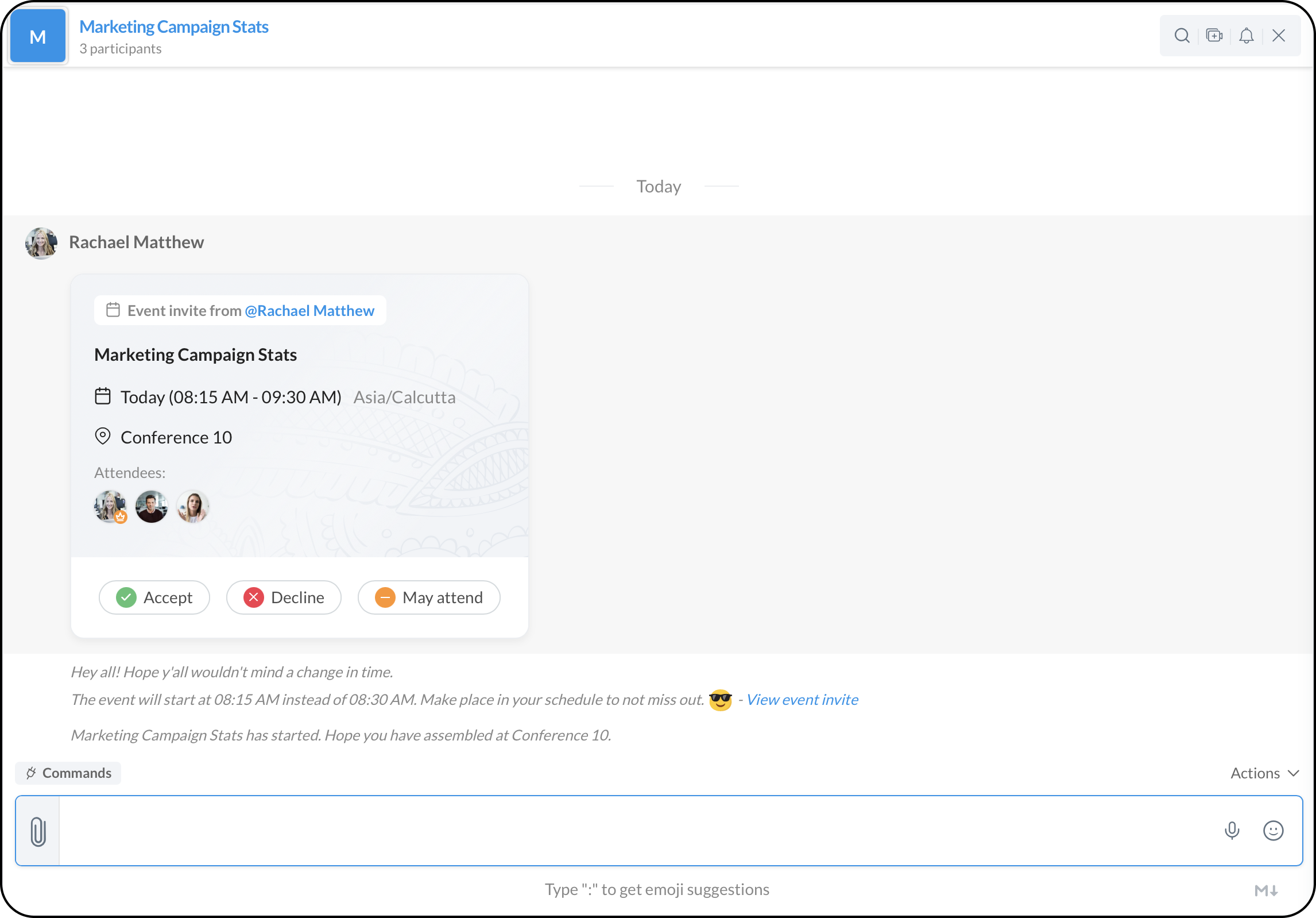Start a video meeting from the header
The height and width of the screenshot is (918, 1316).
1214,36
